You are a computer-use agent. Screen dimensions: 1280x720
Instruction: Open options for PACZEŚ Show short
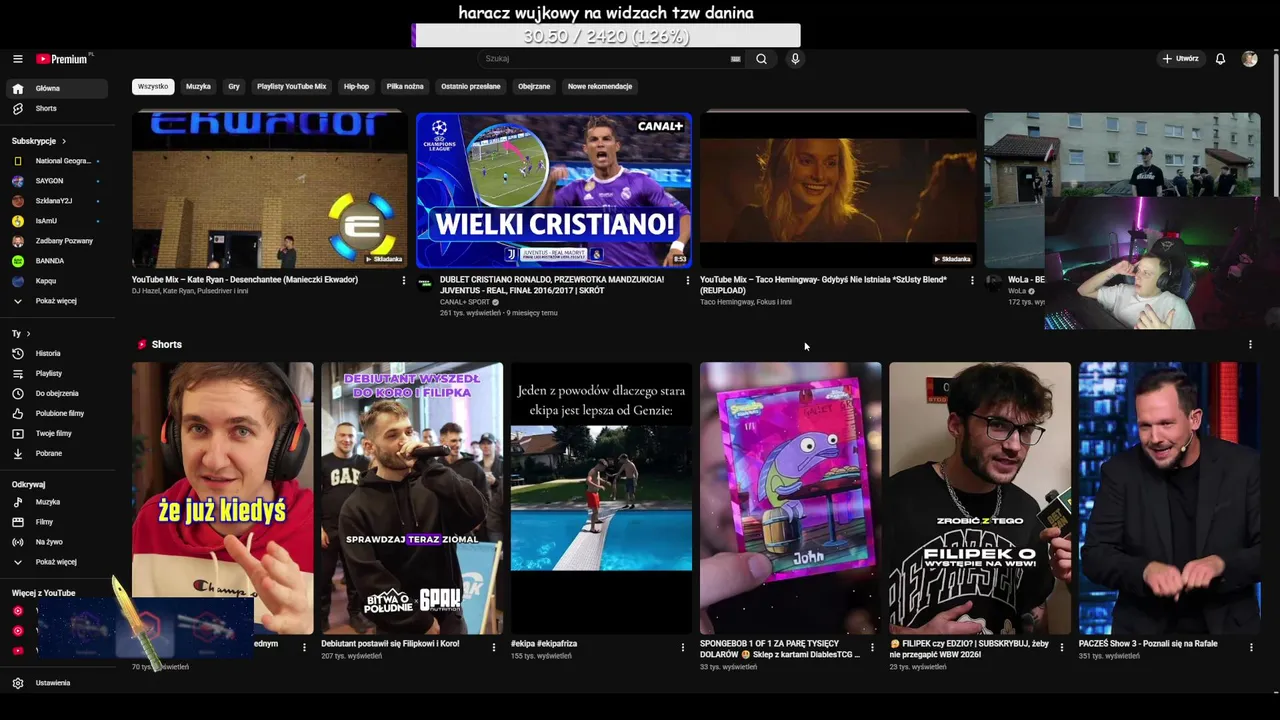tap(1251, 647)
